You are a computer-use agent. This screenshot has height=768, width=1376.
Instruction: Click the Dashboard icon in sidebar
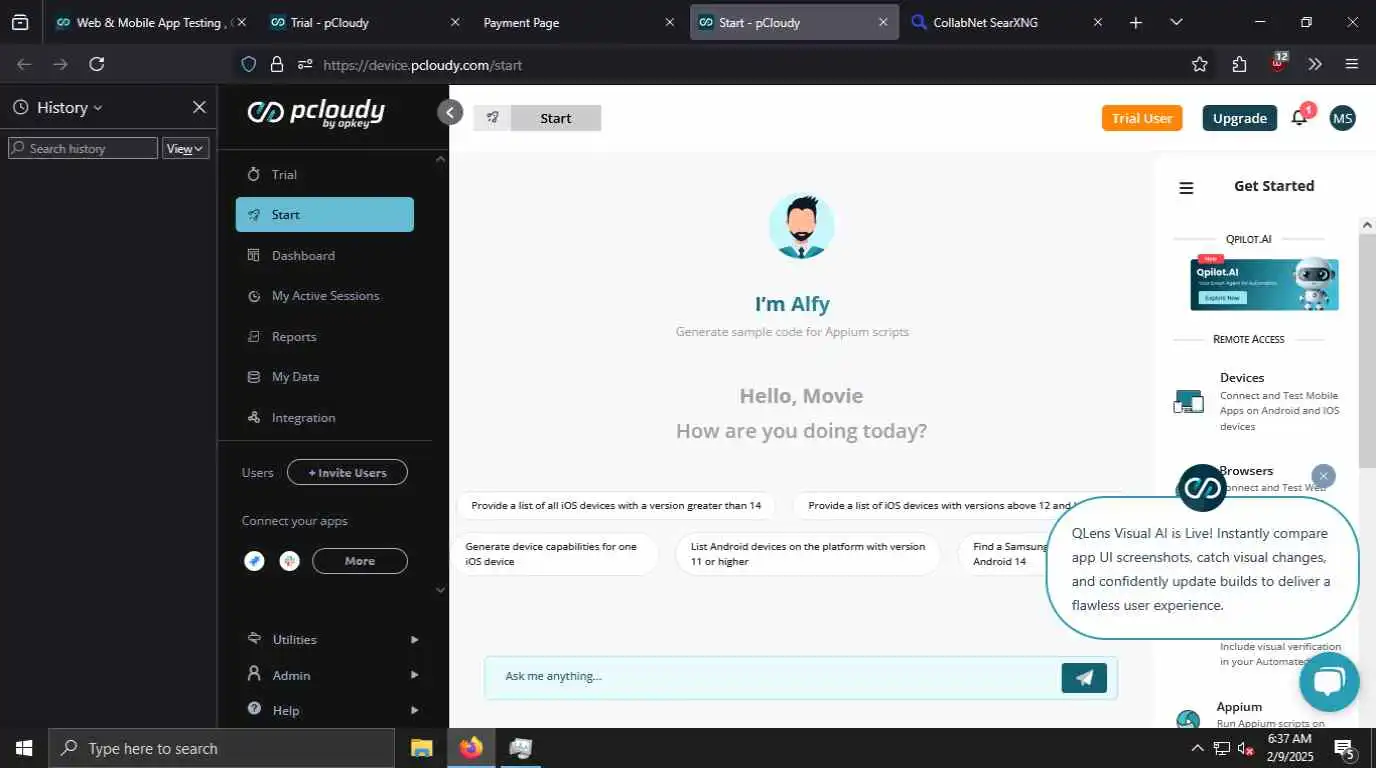click(x=253, y=255)
